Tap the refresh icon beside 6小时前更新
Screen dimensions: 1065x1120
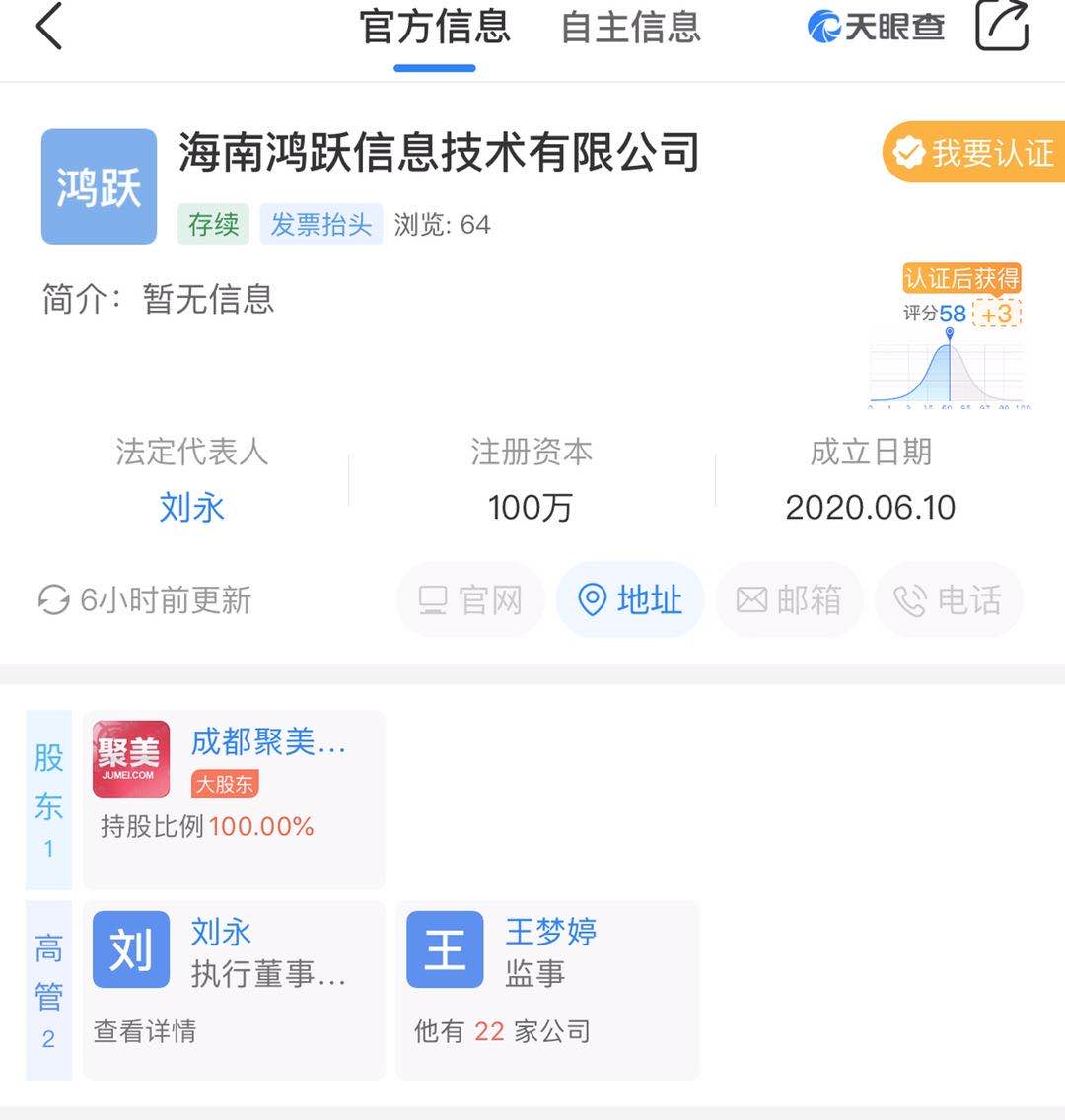click(53, 599)
